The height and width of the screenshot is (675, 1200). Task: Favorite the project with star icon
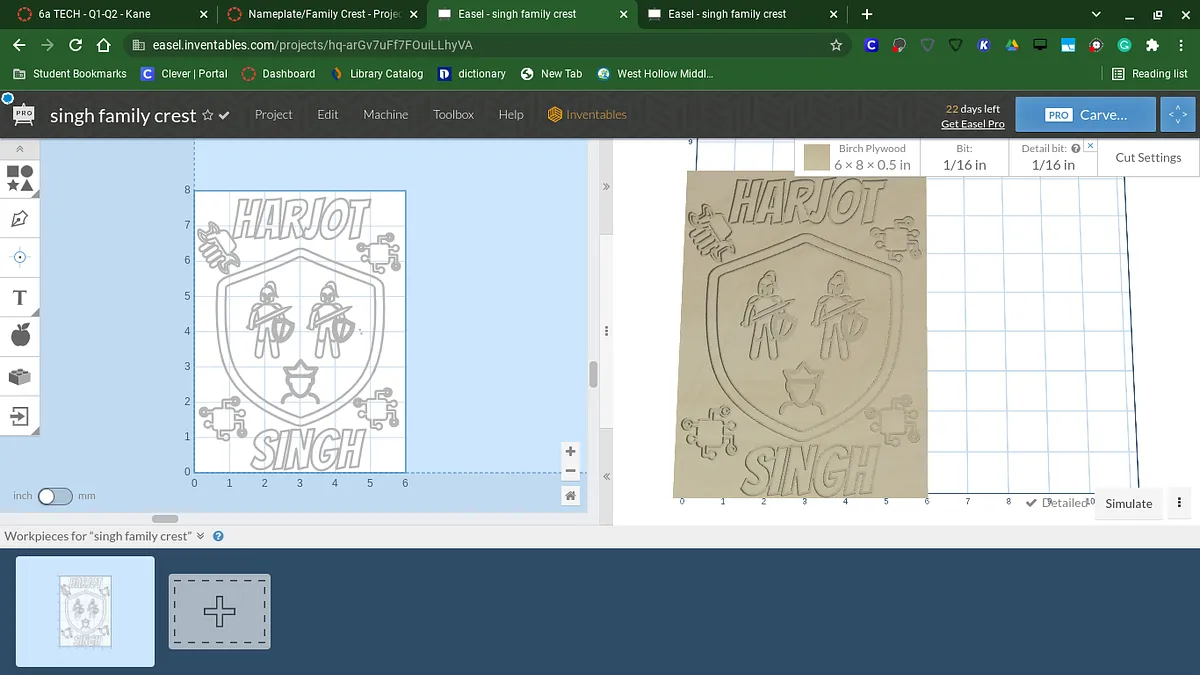tap(208, 115)
